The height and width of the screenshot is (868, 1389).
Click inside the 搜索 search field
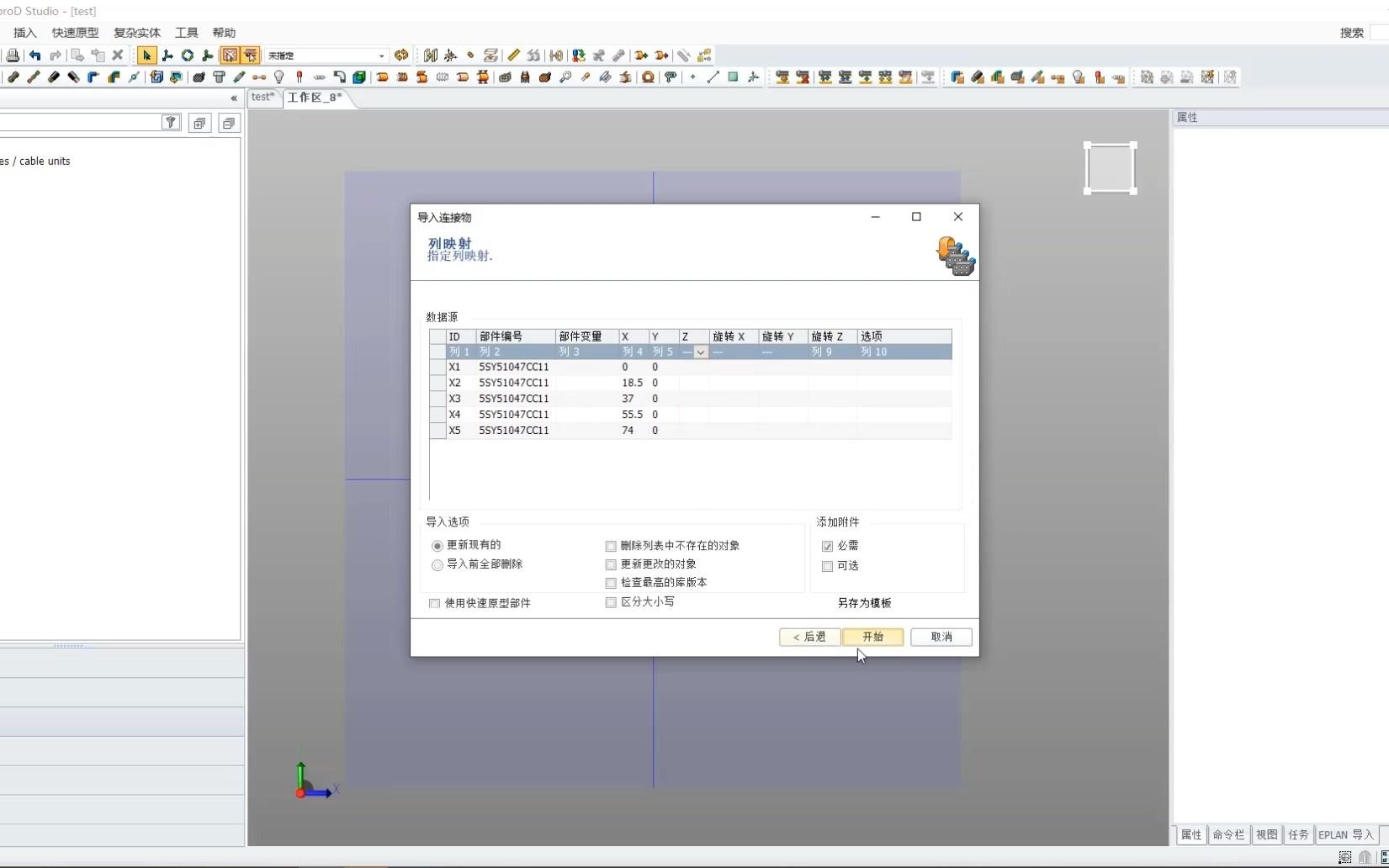pyautogui.click(x=1380, y=33)
